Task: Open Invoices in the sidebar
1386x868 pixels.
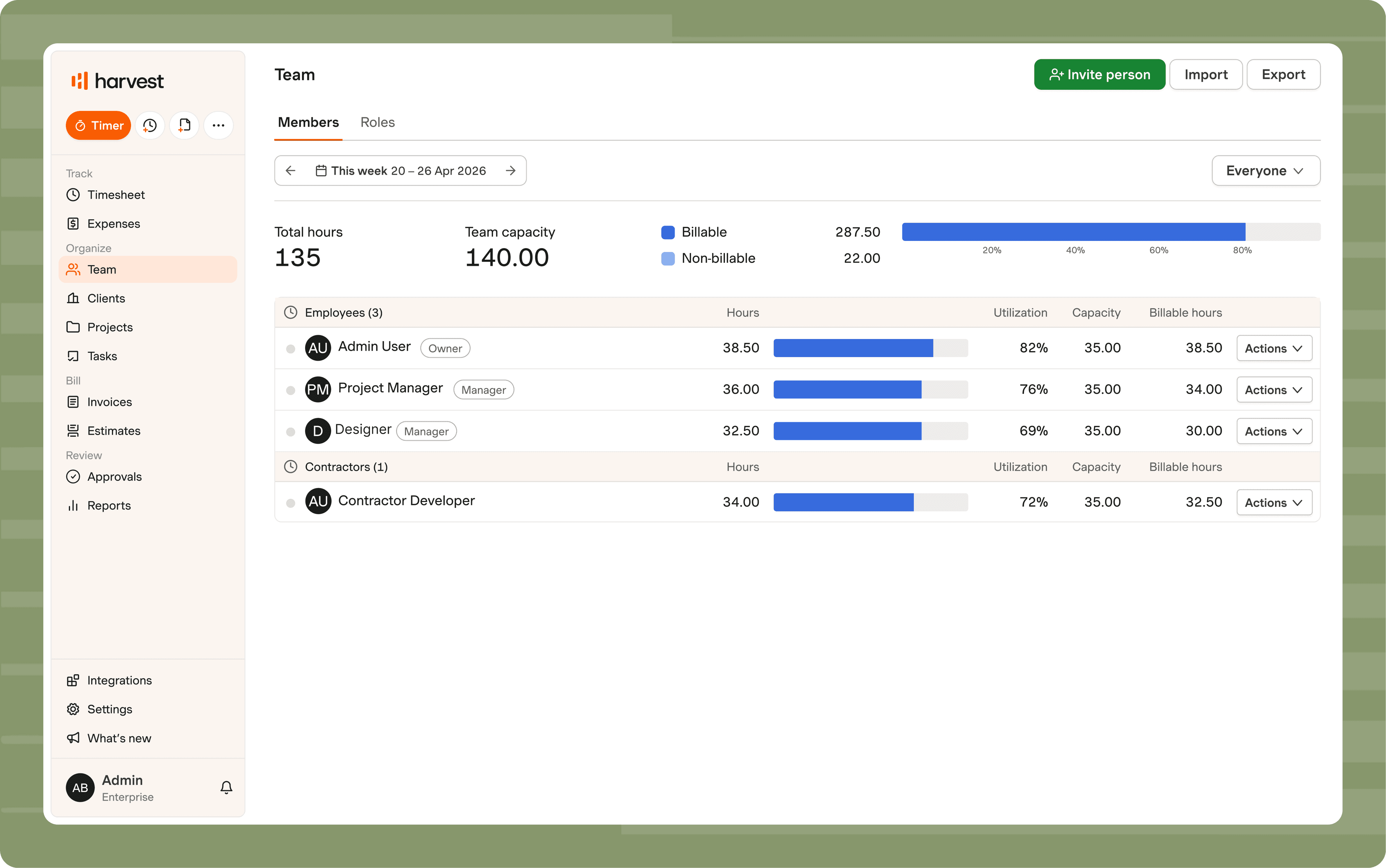Action: (148, 402)
